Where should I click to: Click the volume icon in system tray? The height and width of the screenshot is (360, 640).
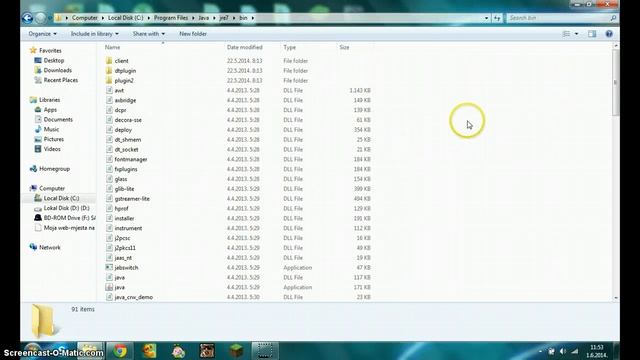pos(562,351)
